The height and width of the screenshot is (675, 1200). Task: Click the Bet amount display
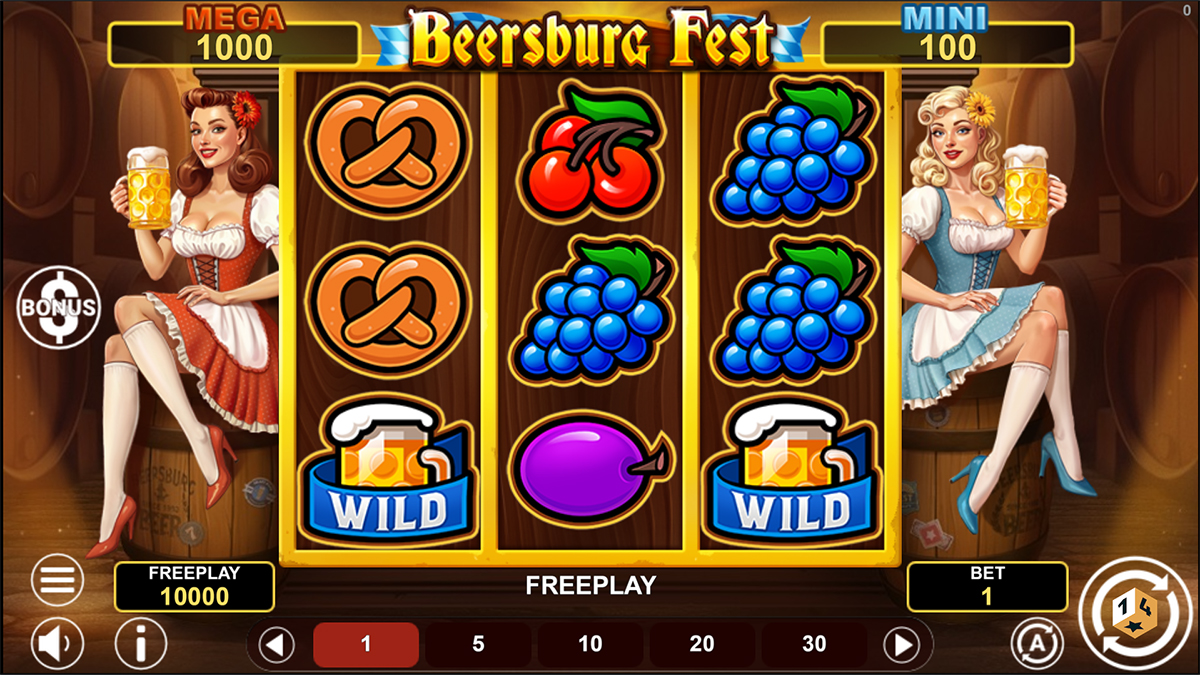987,587
